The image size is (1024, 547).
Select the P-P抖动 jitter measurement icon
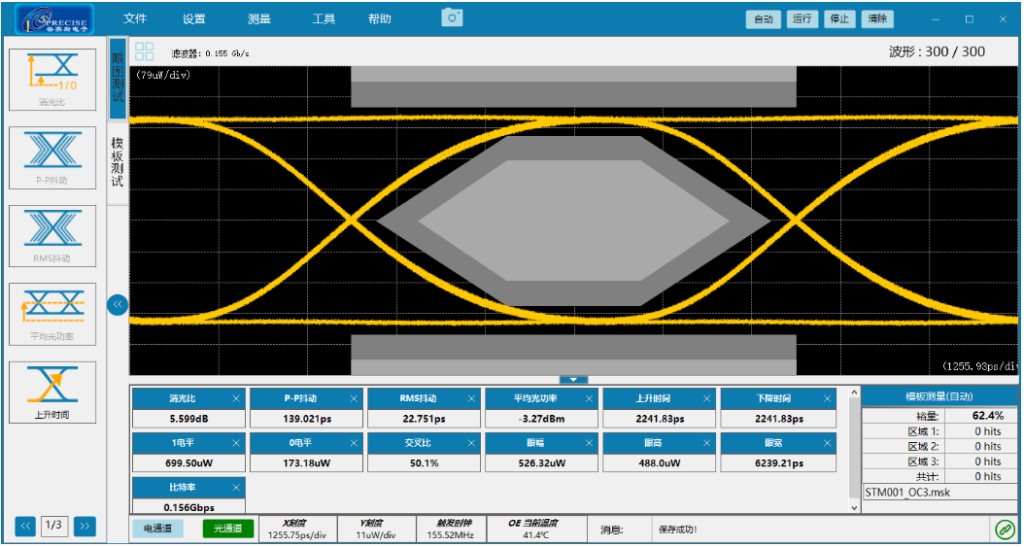52,156
